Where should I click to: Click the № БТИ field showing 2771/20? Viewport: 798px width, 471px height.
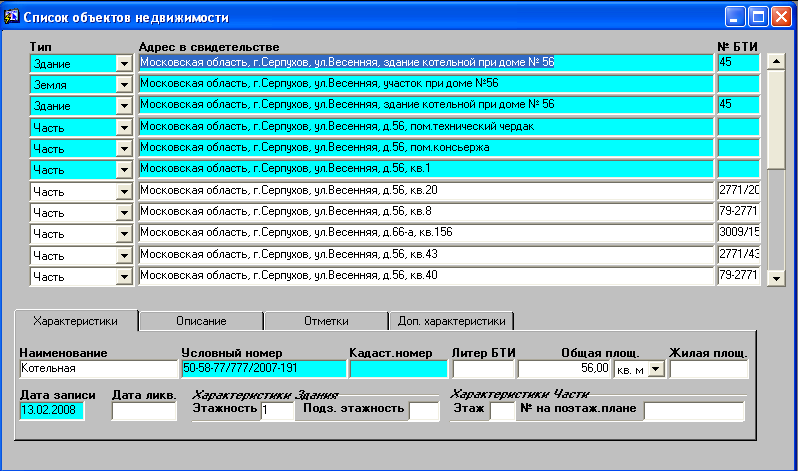pos(738,190)
